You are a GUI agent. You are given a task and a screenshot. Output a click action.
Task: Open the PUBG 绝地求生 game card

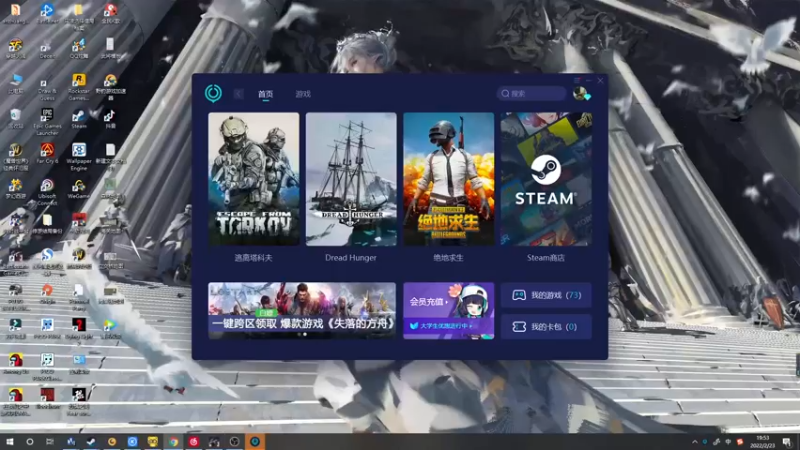click(448, 179)
